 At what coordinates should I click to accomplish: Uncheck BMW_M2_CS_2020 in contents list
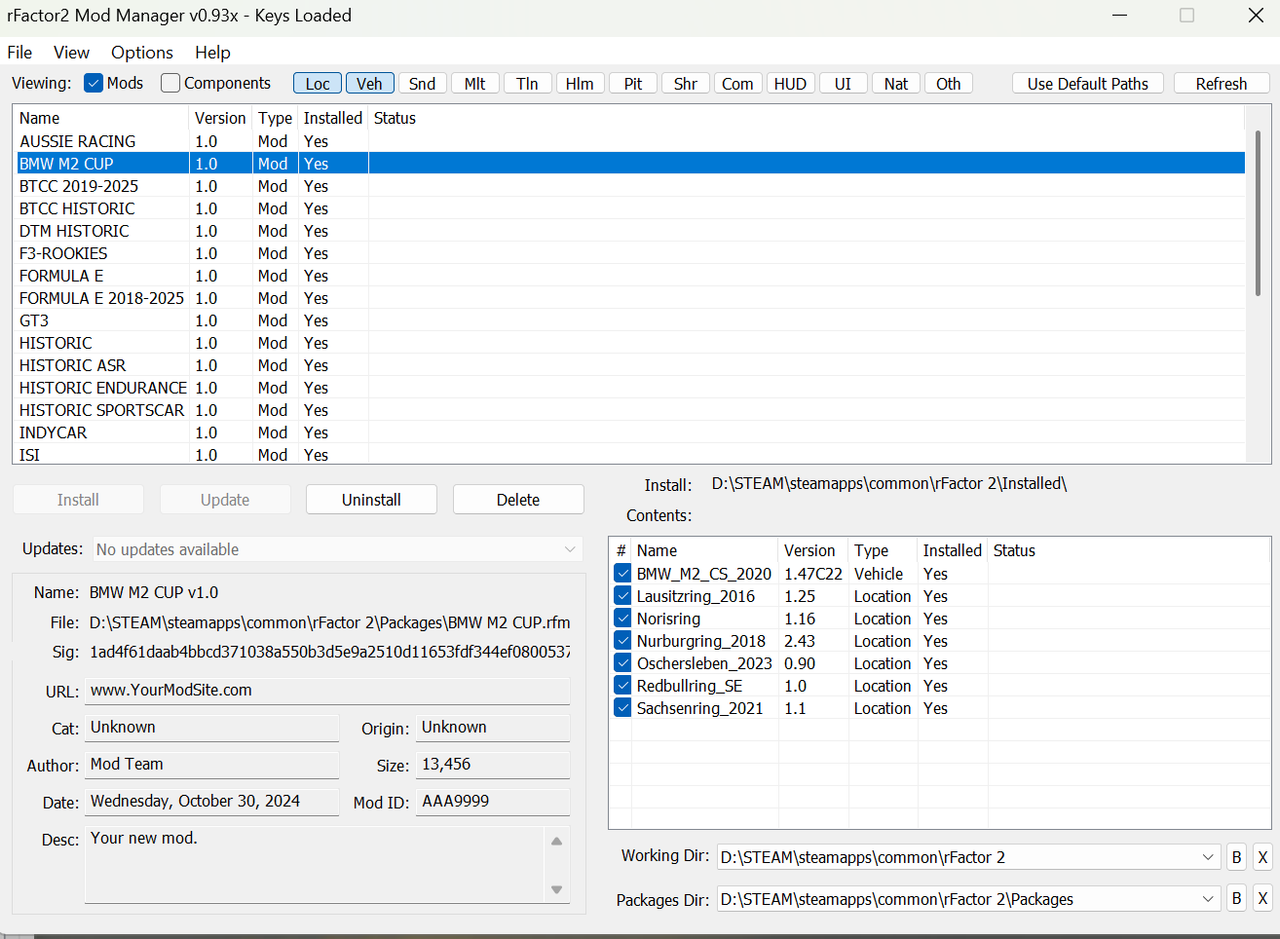point(622,574)
